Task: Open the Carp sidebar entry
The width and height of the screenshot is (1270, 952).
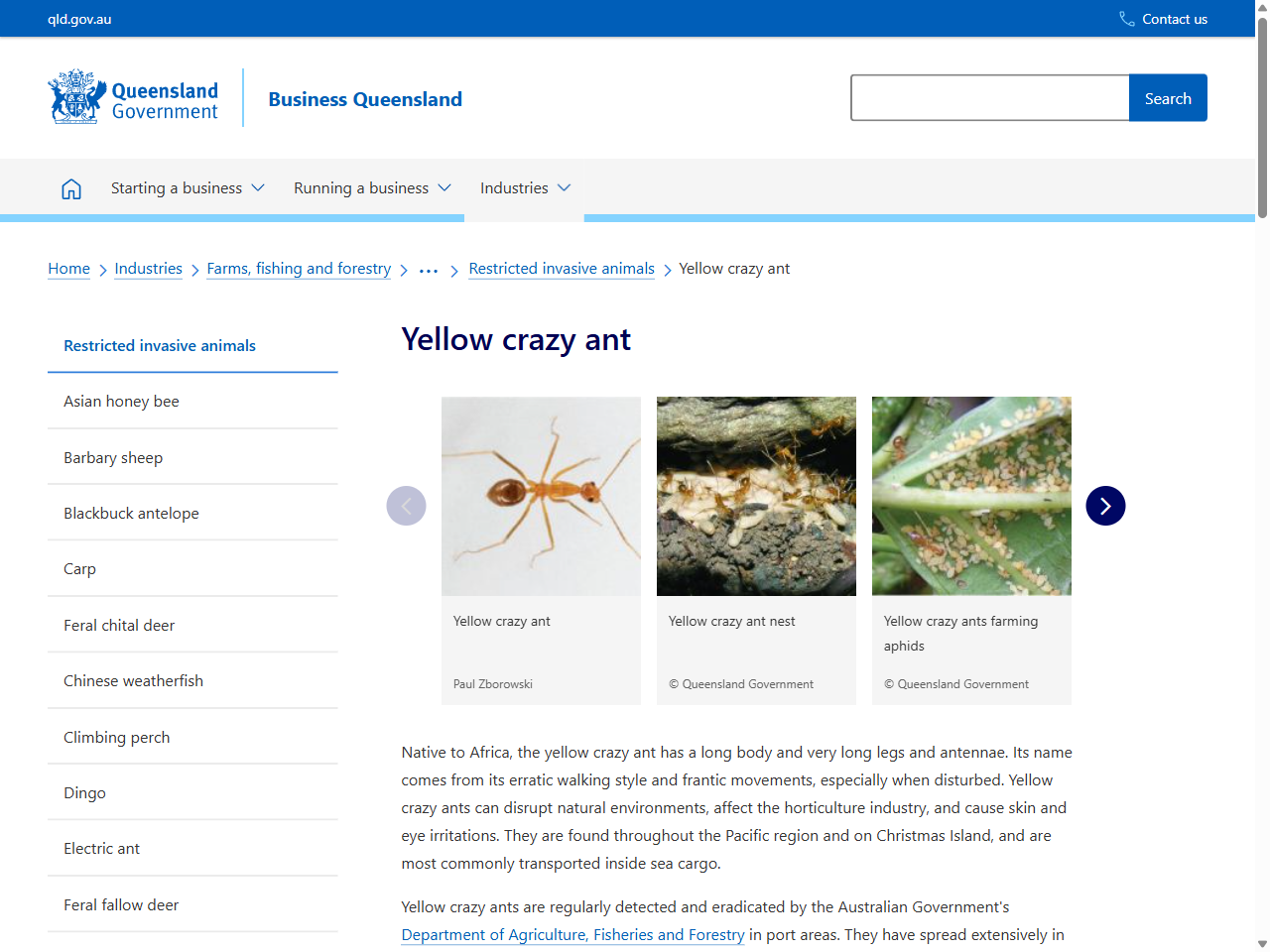Action: [x=79, y=568]
